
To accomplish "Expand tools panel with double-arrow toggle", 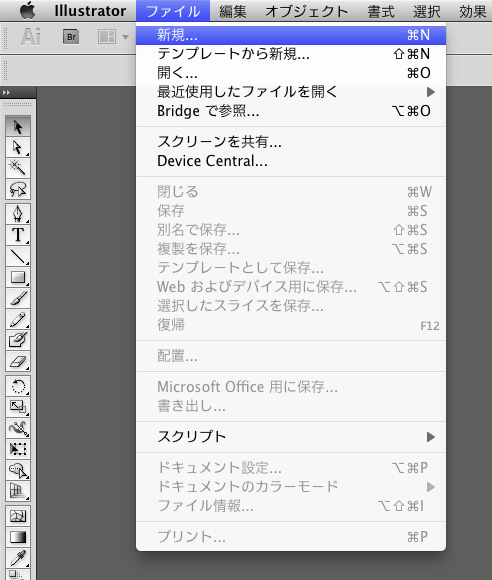I will (x=6, y=92).
